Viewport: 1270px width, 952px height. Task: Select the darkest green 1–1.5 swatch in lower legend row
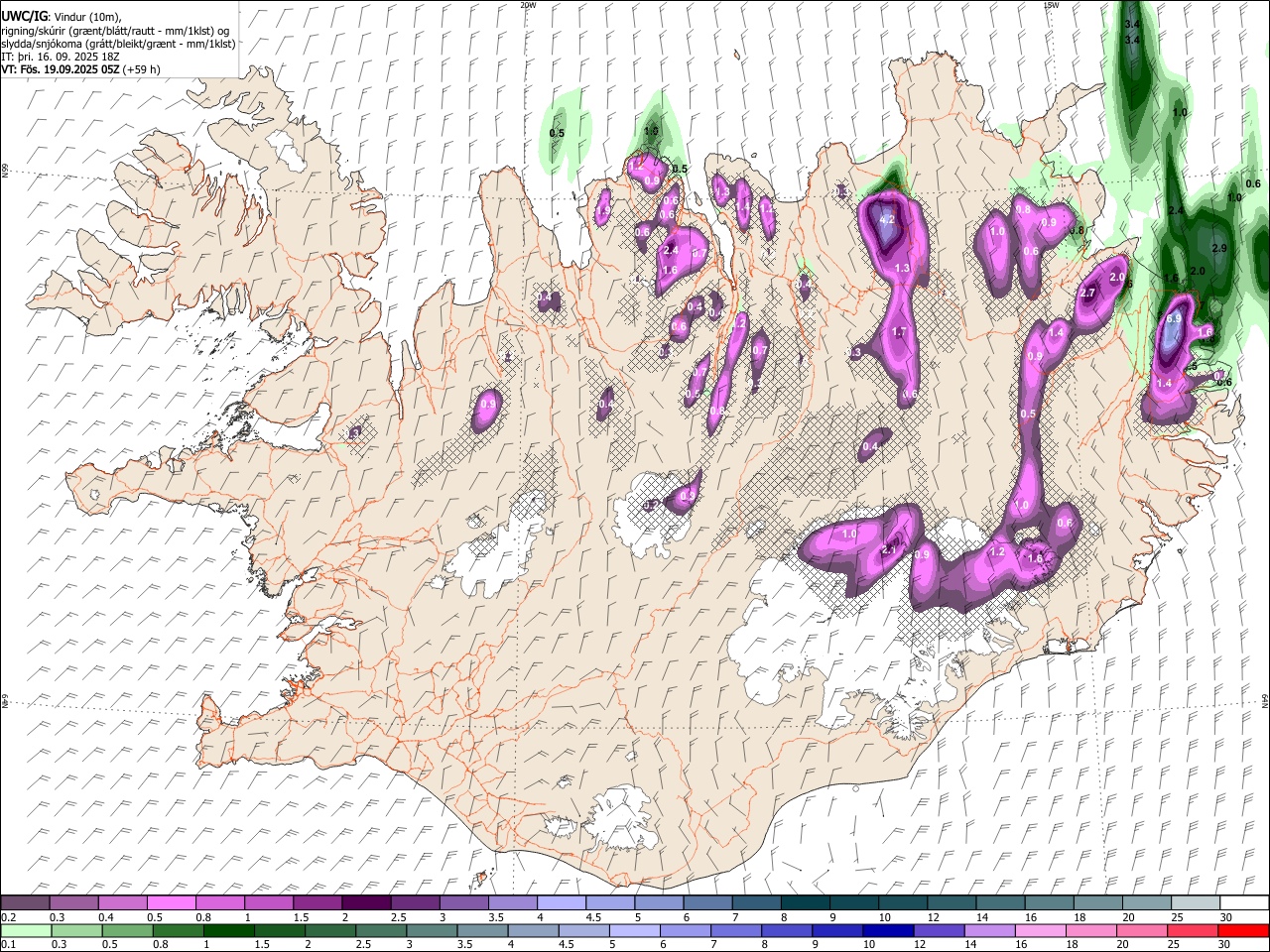click(x=229, y=931)
